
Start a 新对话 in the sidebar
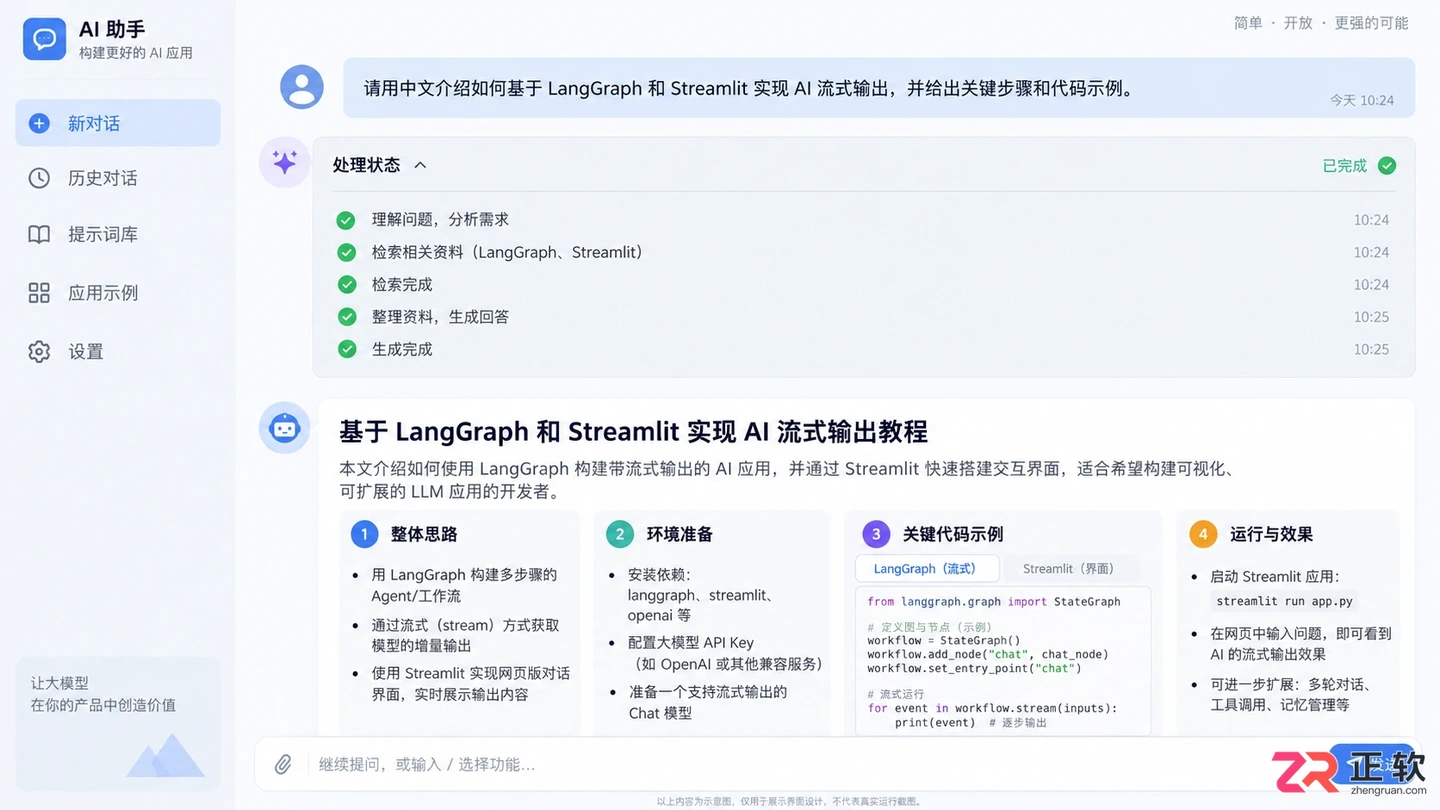pos(118,123)
